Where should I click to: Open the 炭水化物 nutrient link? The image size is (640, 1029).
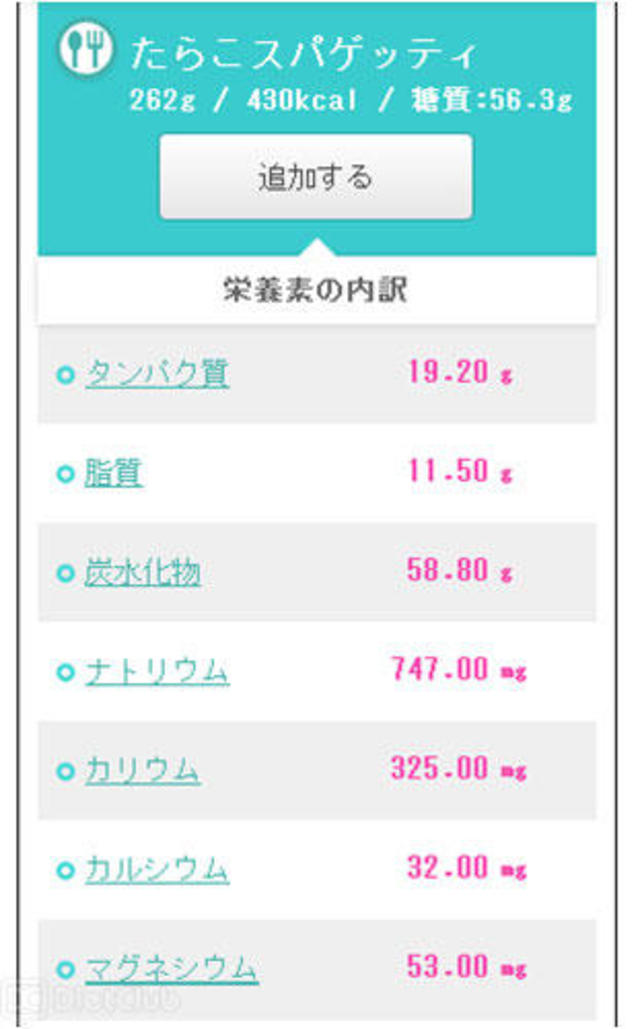[x=142, y=573]
